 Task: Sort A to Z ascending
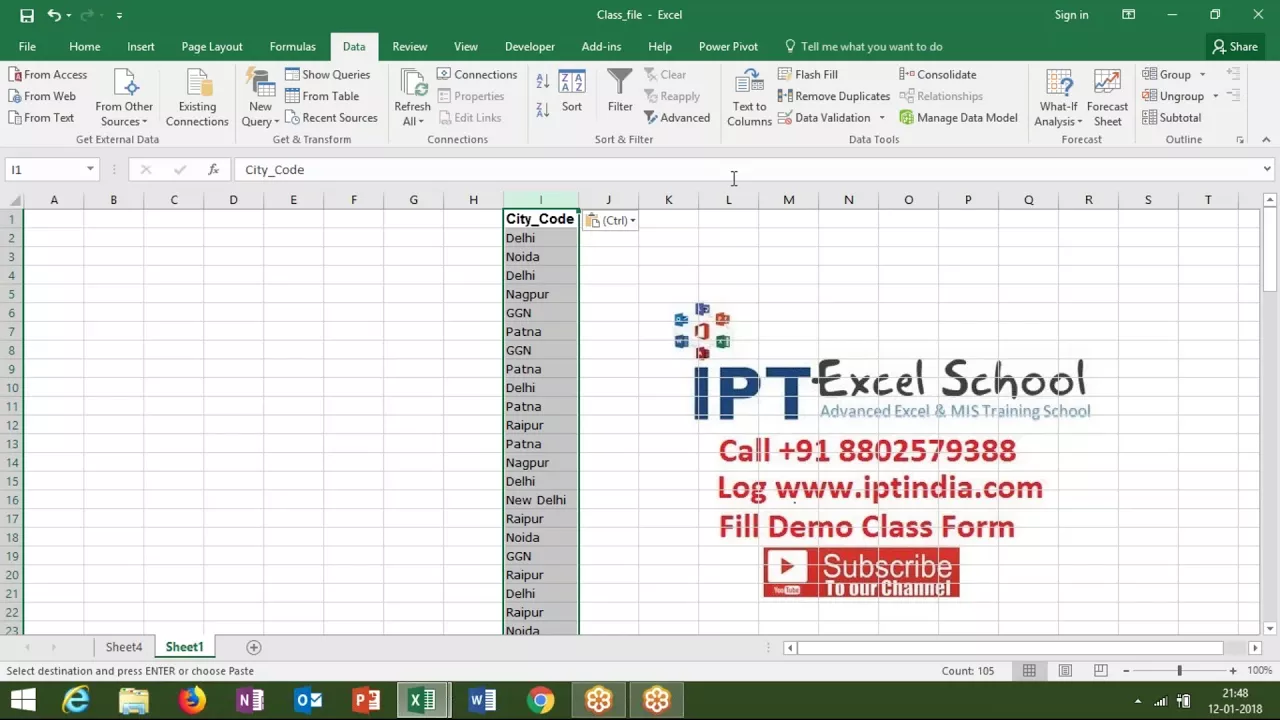click(x=542, y=82)
